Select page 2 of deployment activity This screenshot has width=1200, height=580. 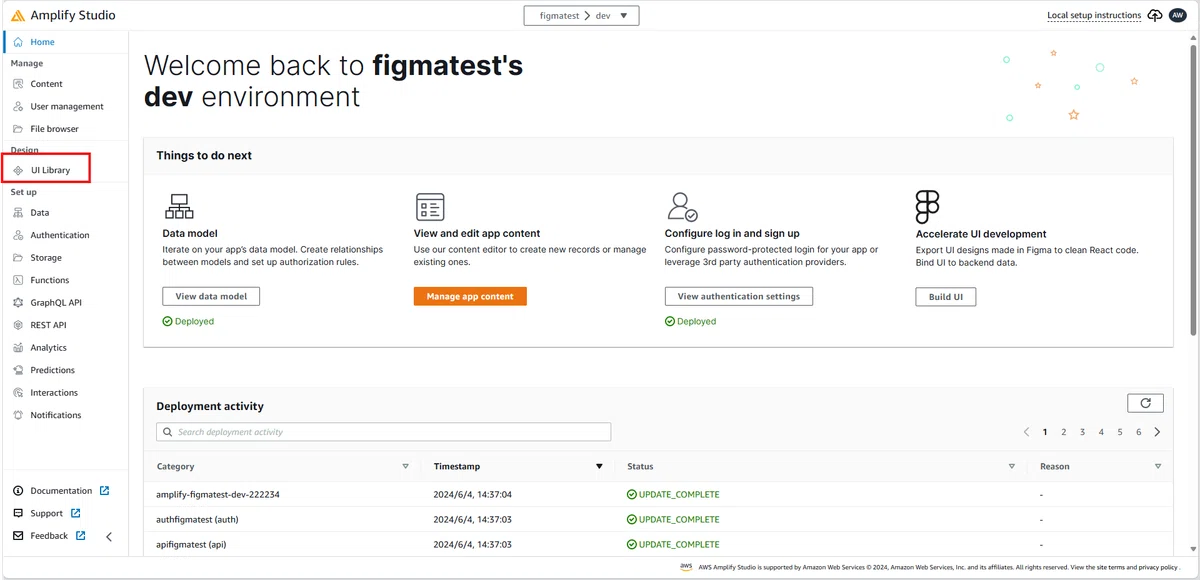1064,432
